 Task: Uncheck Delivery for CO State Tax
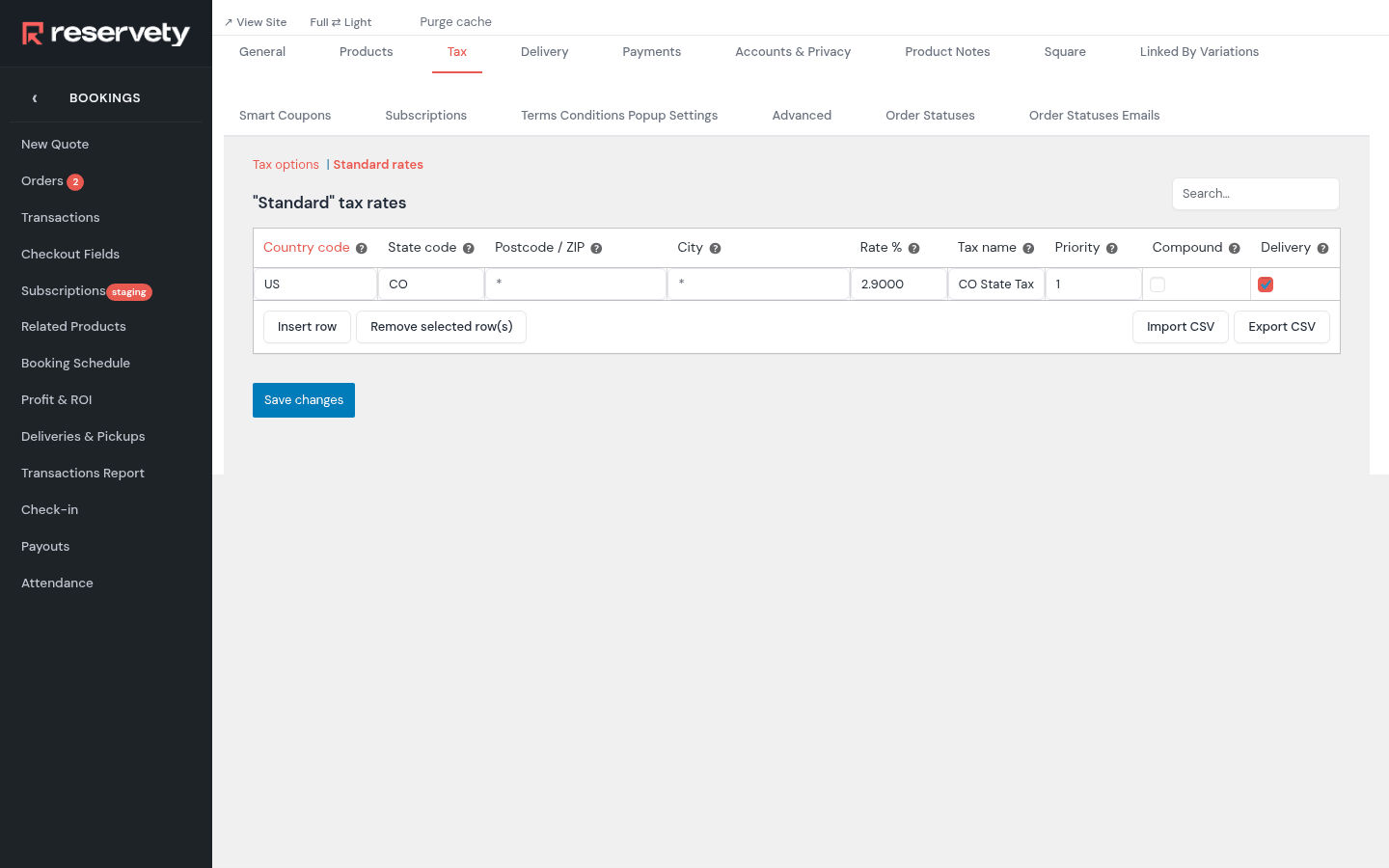[x=1266, y=285]
